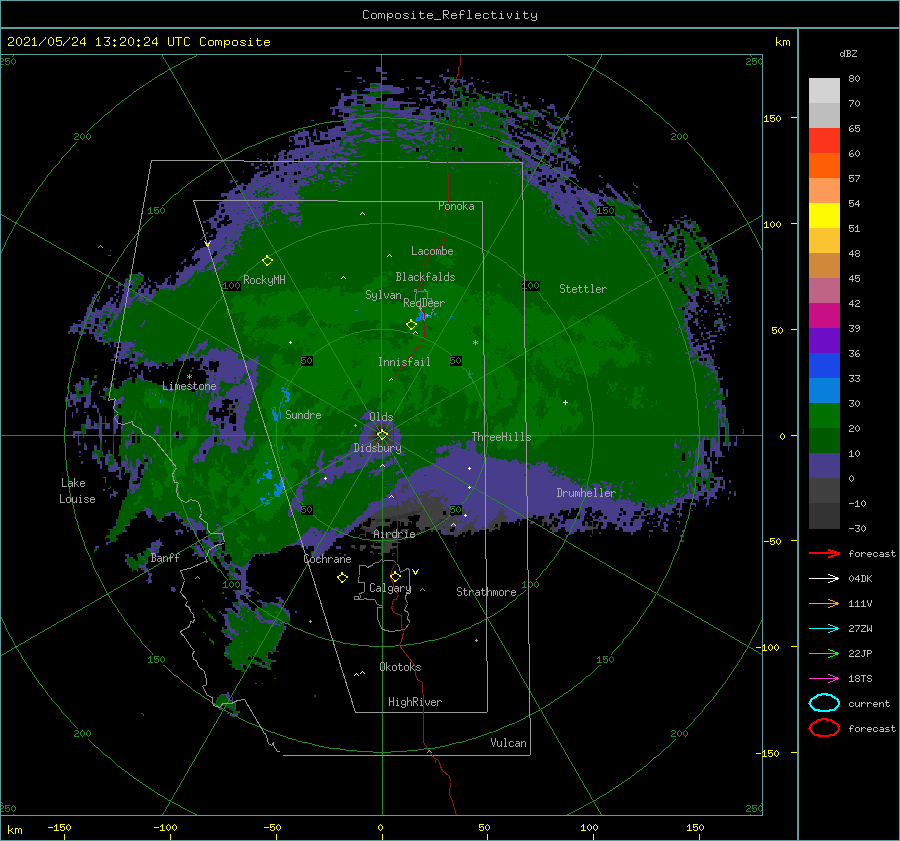Select the yellow diamond marker at RedDeer
Image resolution: width=900 pixels, height=841 pixels.
click(411, 325)
